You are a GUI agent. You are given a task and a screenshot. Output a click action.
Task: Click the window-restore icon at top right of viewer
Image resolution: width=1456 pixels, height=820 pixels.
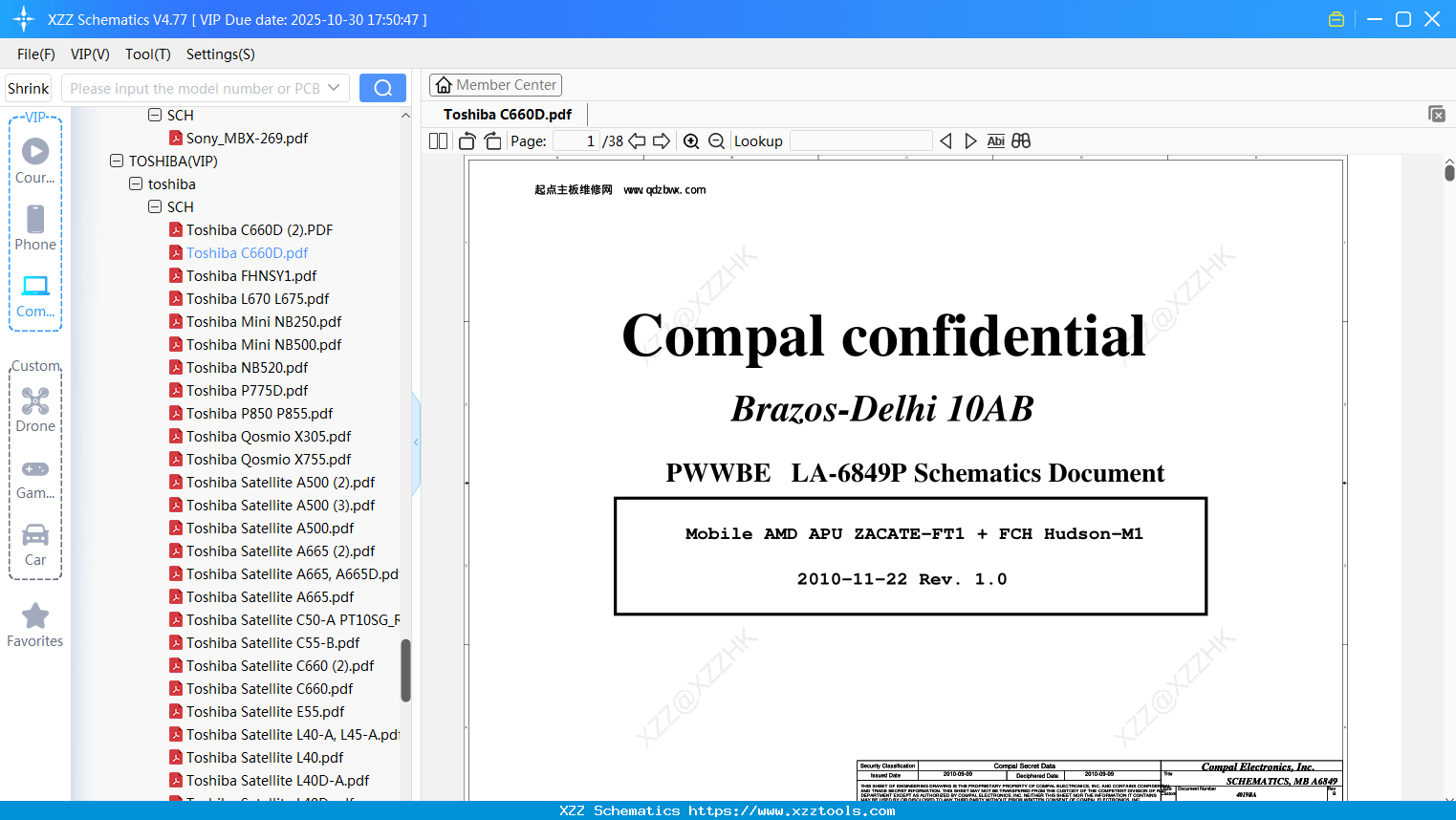tap(1436, 114)
